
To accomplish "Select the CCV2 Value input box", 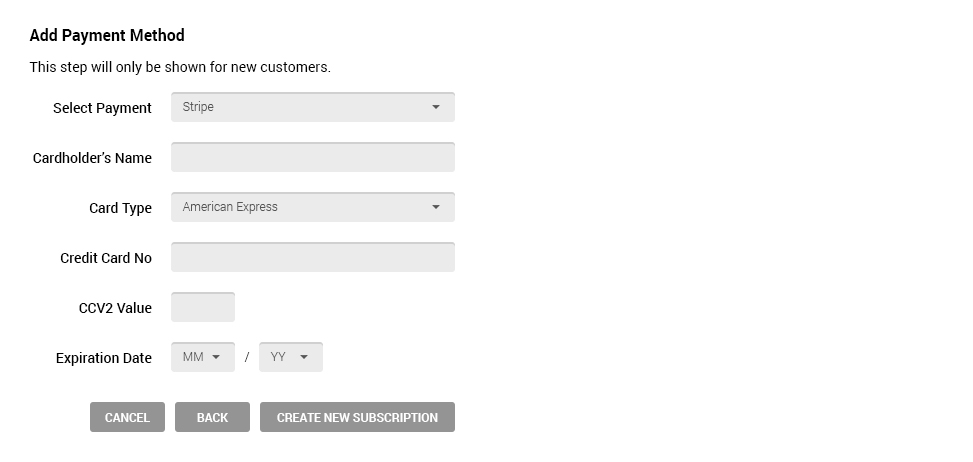I will (203, 307).
